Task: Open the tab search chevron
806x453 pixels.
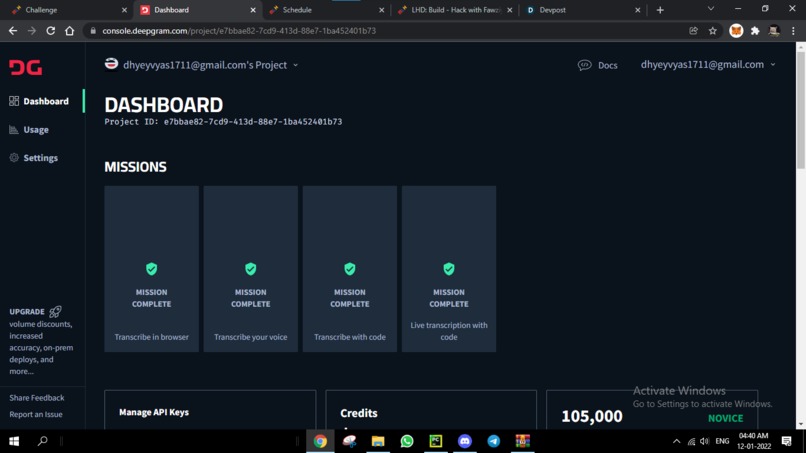Action: coord(711,9)
